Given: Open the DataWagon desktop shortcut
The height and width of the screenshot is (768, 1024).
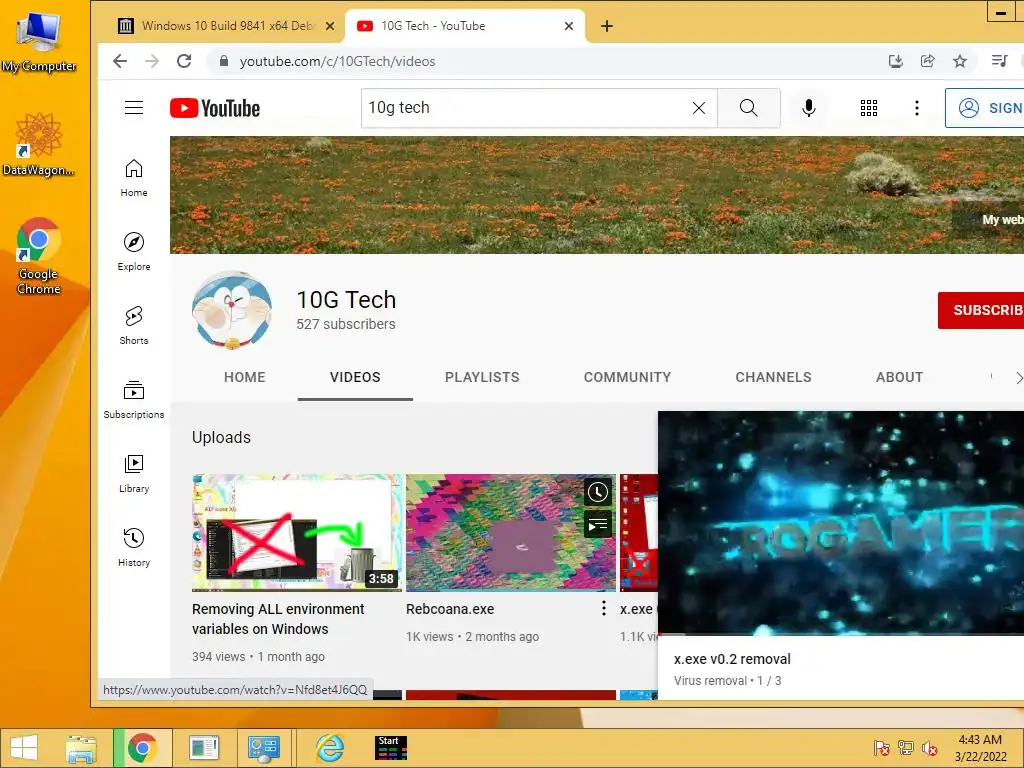Looking at the screenshot, I should click(x=39, y=144).
